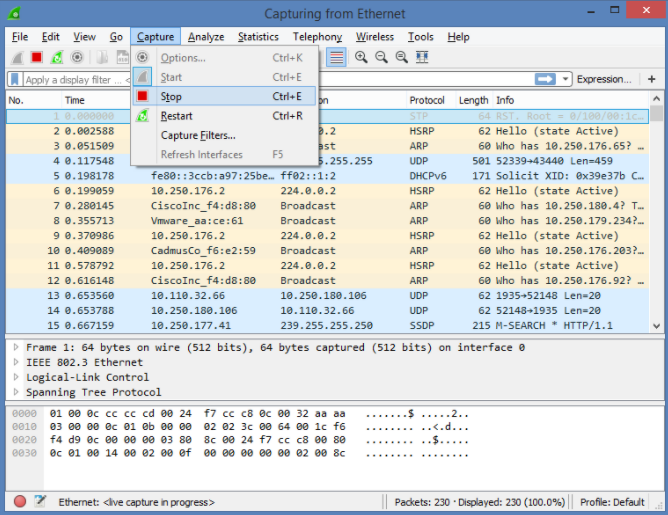
Task: Expand the IEEE 802.3 Ethernet section
Action: (16, 362)
